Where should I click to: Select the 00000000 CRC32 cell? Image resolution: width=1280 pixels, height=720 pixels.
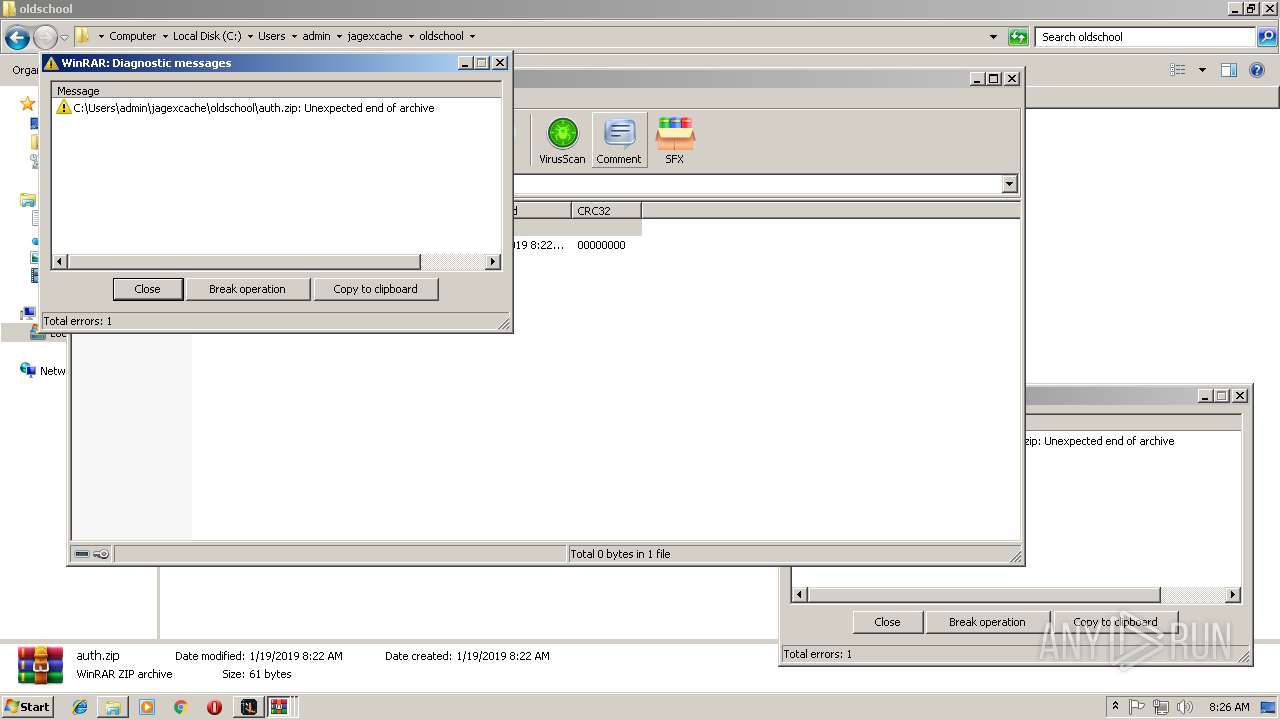pos(601,245)
